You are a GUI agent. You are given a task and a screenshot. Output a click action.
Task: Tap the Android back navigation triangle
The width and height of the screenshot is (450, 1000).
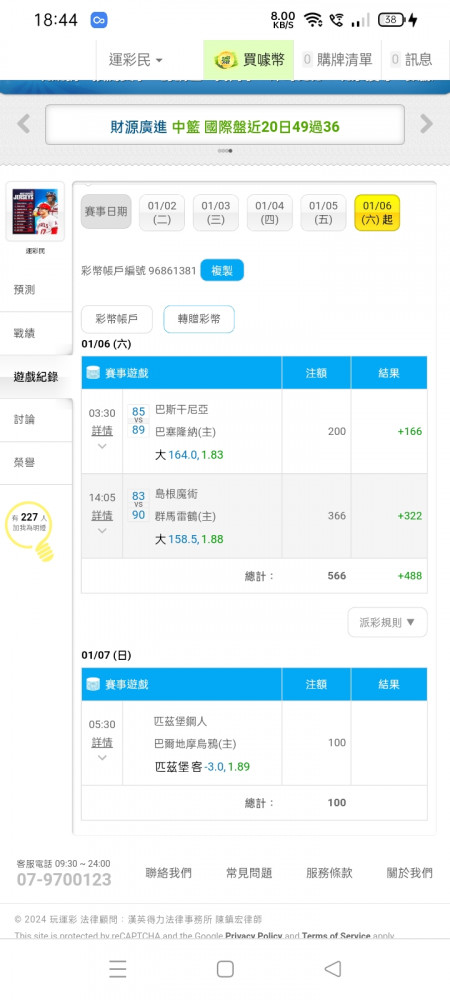(332, 969)
